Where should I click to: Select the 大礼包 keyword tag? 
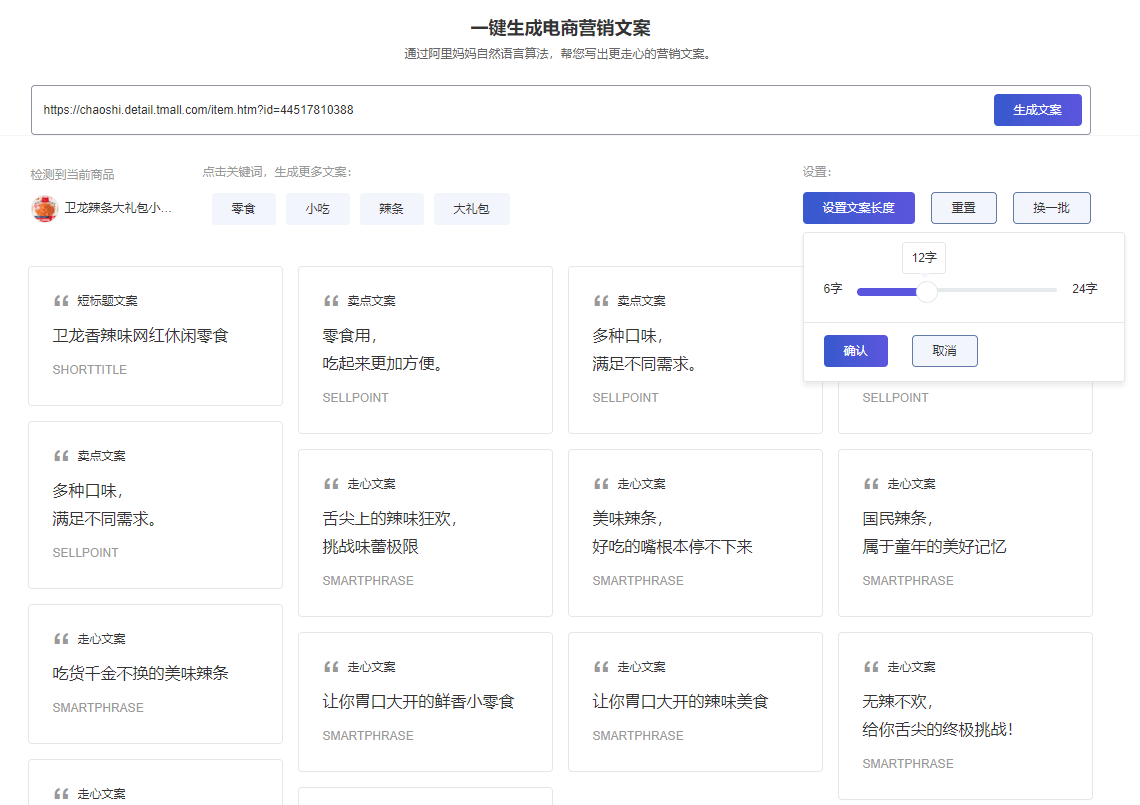tap(471, 209)
